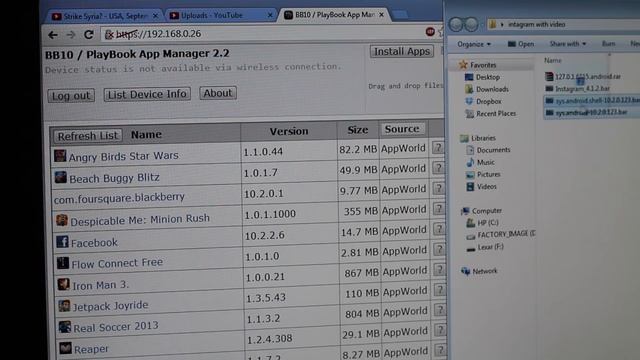Click the Beach Buggy Blitz app icon

pyautogui.click(x=61, y=177)
